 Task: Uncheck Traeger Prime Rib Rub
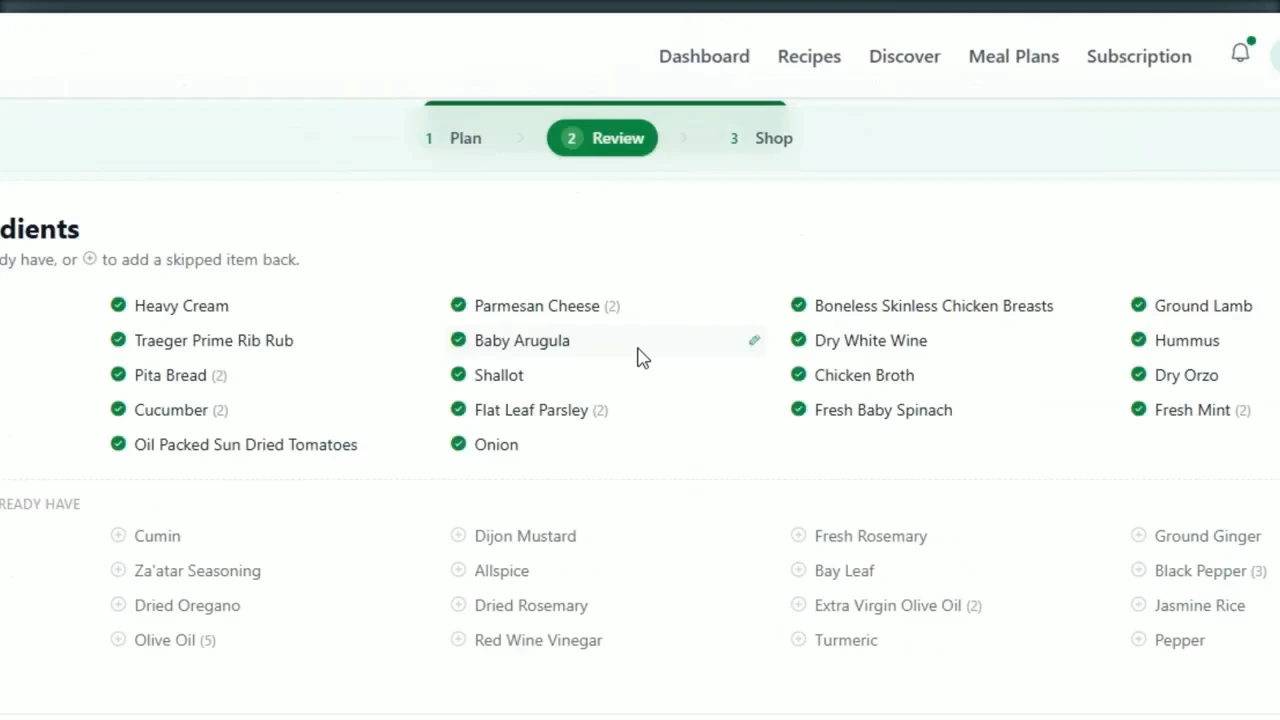118,340
